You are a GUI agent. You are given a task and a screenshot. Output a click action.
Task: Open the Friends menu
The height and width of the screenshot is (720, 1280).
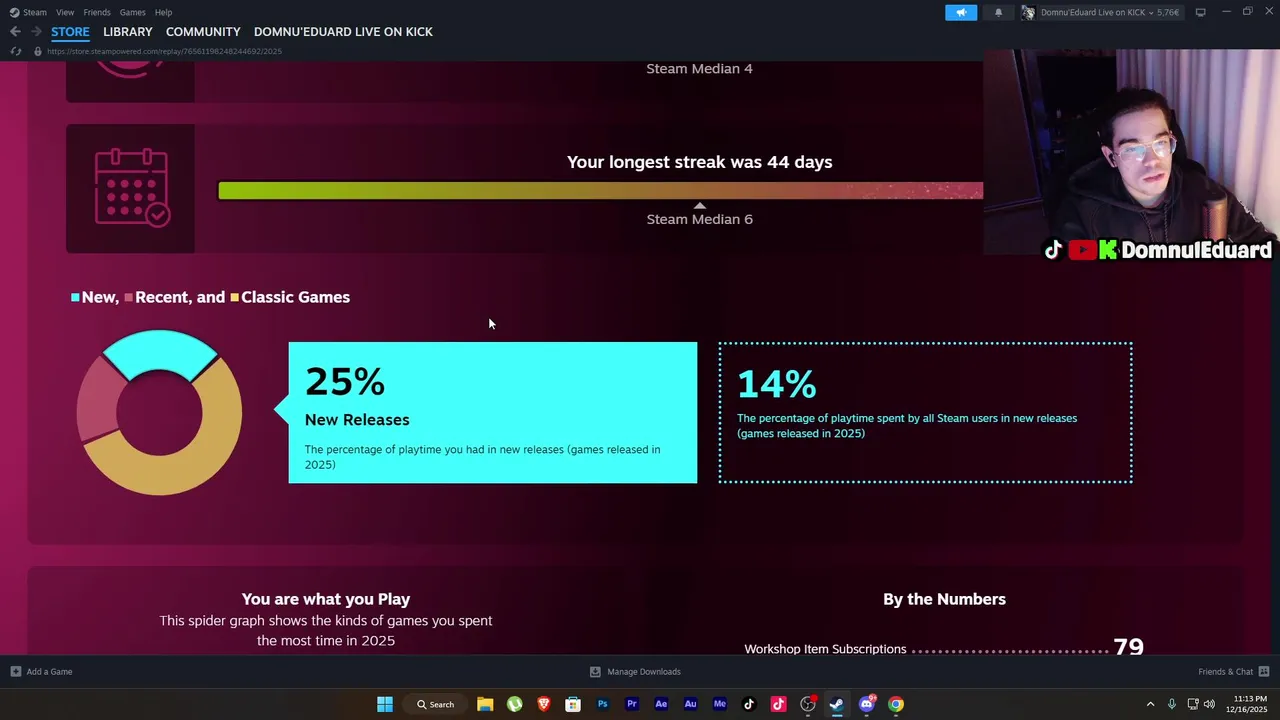(x=97, y=12)
